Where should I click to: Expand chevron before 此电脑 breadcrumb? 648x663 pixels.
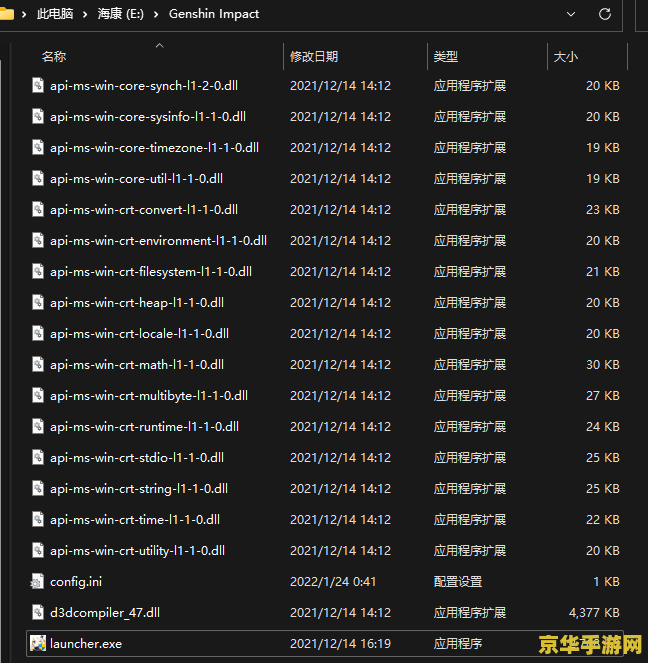click(24, 14)
